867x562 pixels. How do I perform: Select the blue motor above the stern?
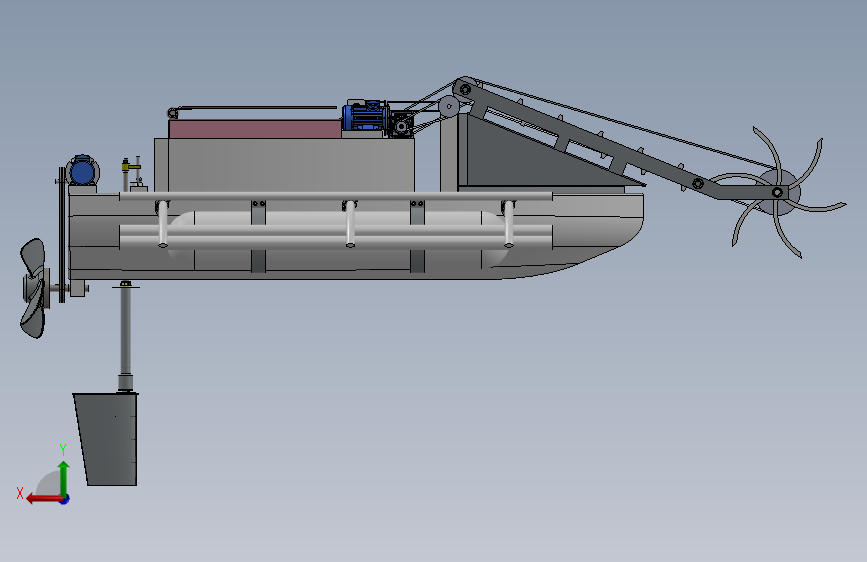coord(82,170)
